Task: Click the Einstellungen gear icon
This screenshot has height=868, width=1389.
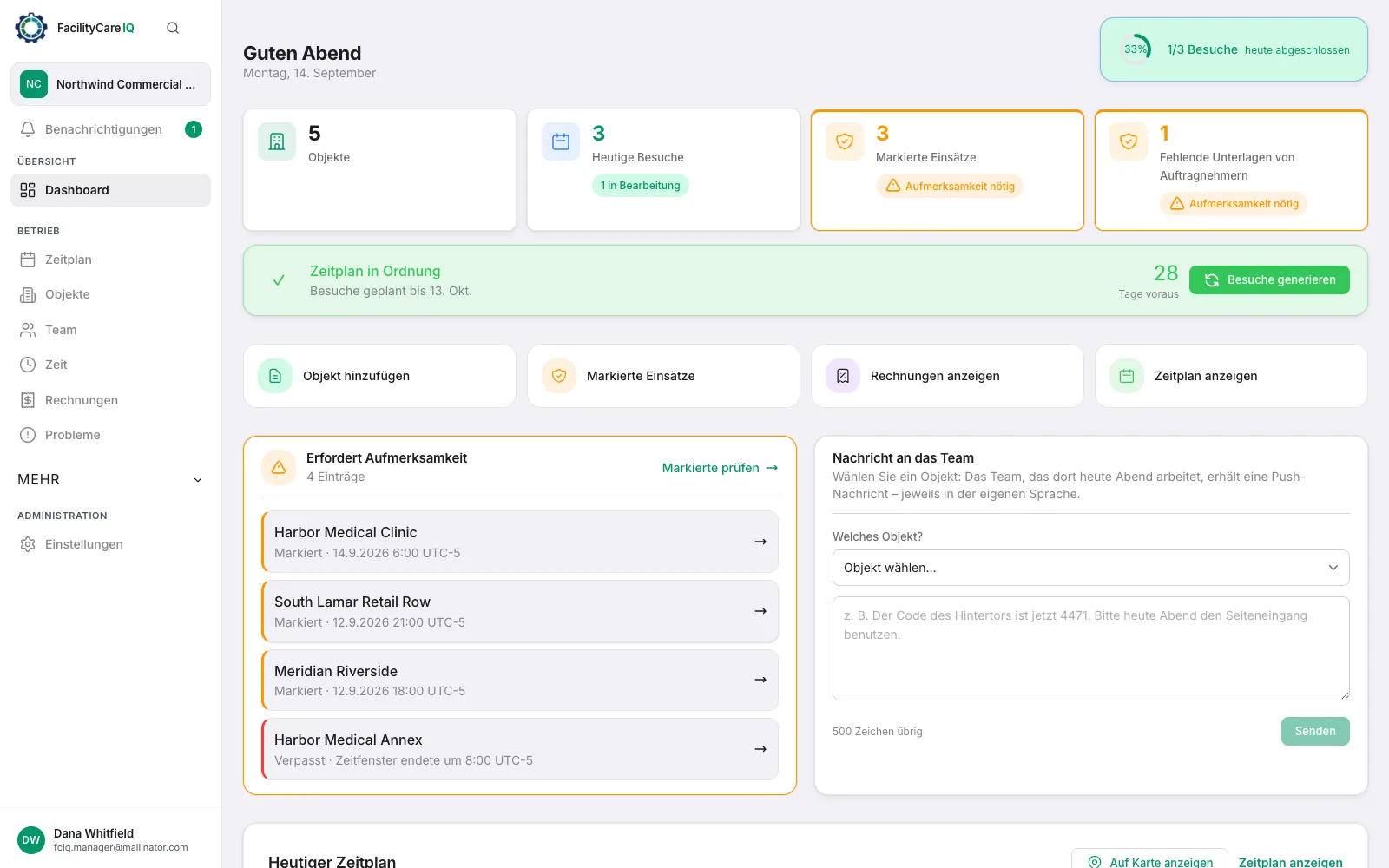Action: tap(28, 544)
